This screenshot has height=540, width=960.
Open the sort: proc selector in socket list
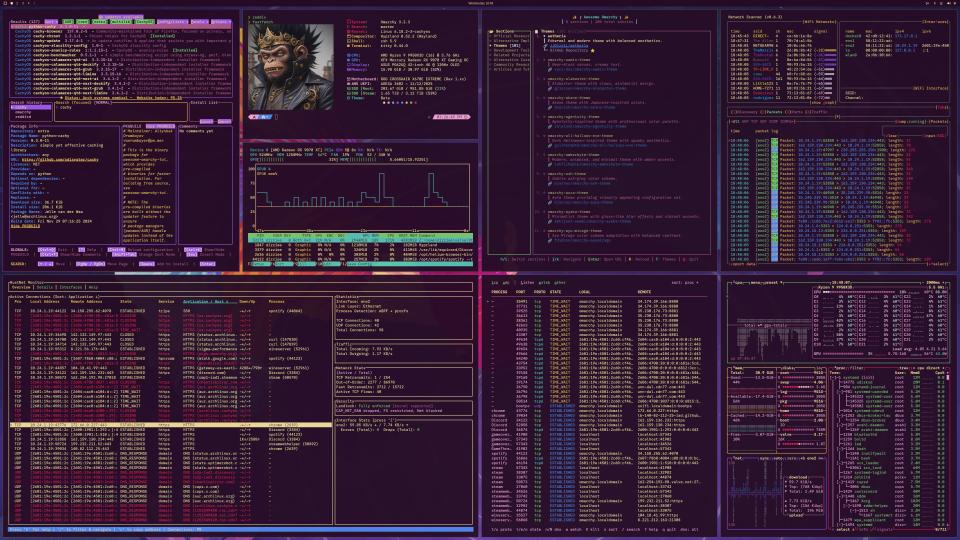[684, 283]
